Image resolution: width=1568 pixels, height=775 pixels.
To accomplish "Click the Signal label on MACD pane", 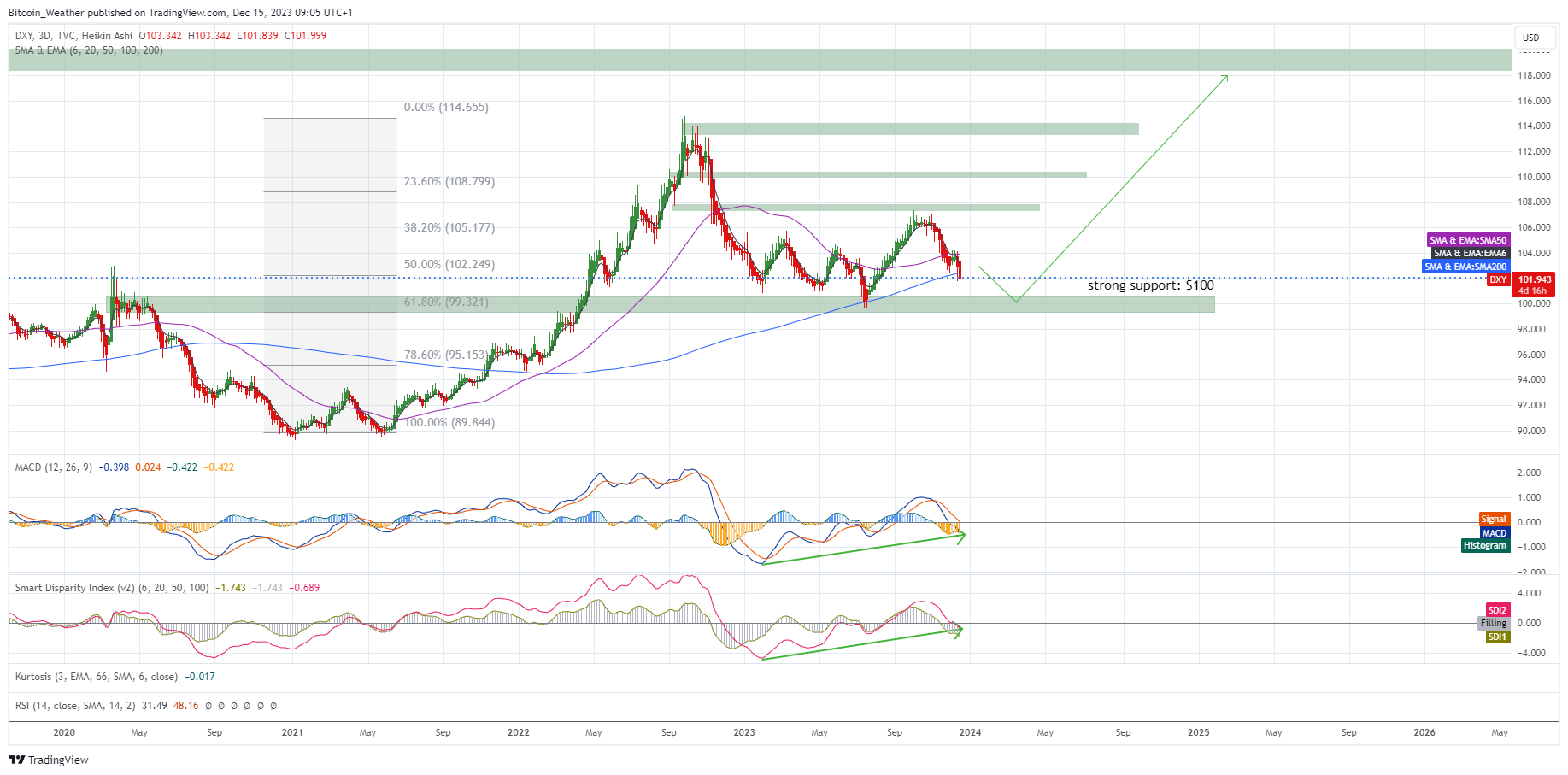I will coord(1494,519).
